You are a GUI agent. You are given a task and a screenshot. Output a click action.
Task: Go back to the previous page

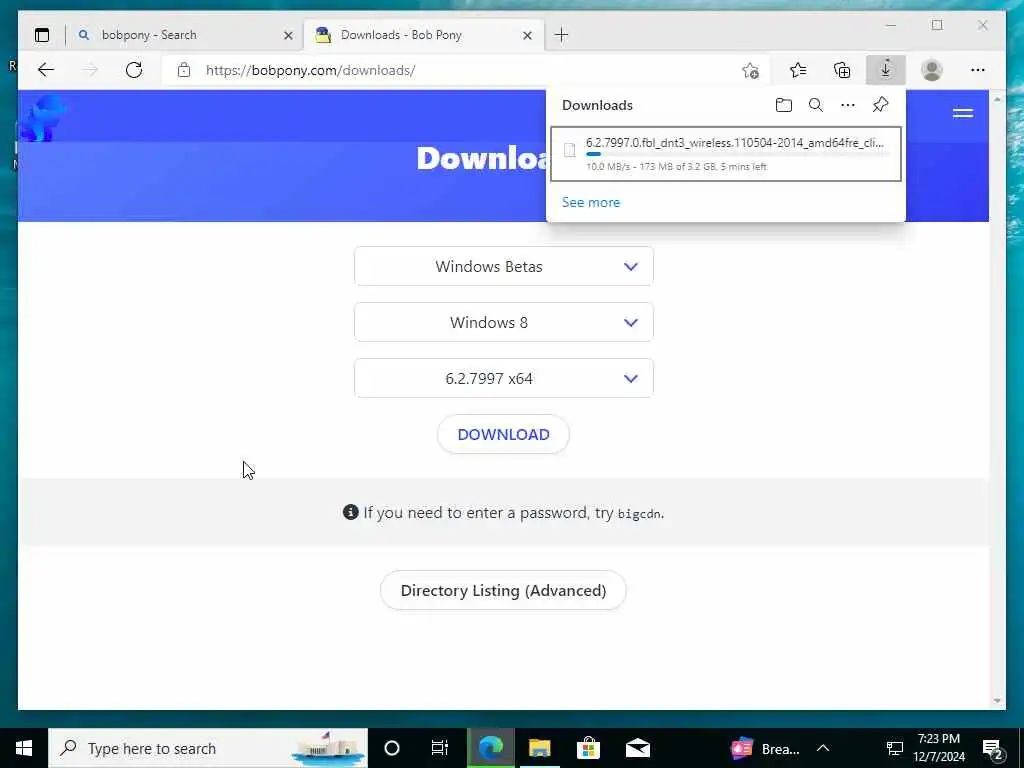pyautogui.click(x=46, y=70)
